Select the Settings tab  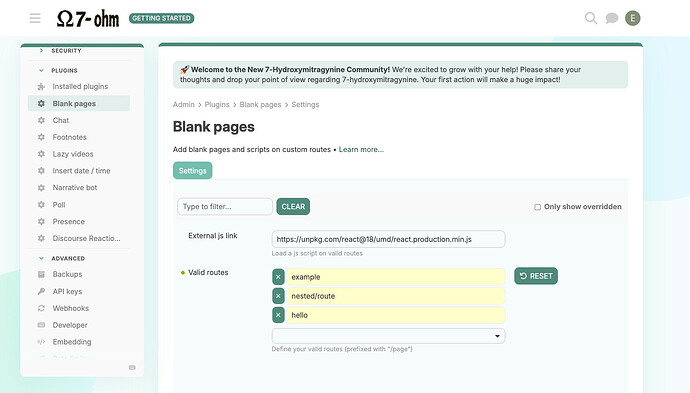pos(192,171)
